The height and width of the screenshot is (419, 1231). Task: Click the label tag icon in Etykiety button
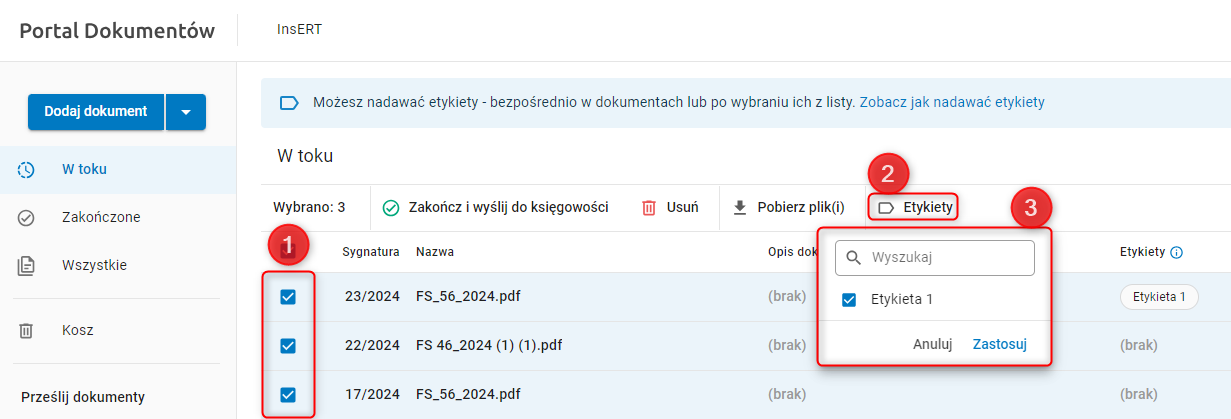pos(885,208)
